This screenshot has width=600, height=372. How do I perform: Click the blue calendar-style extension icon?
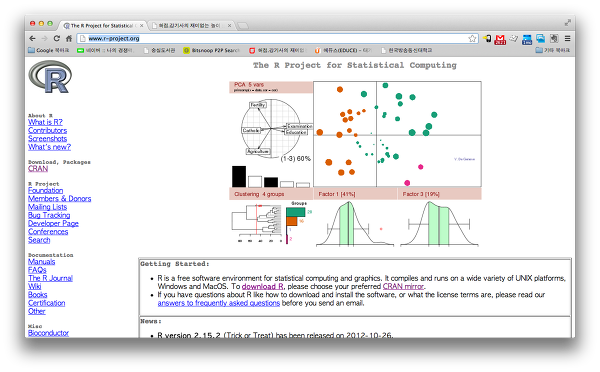tap(527, 39)
